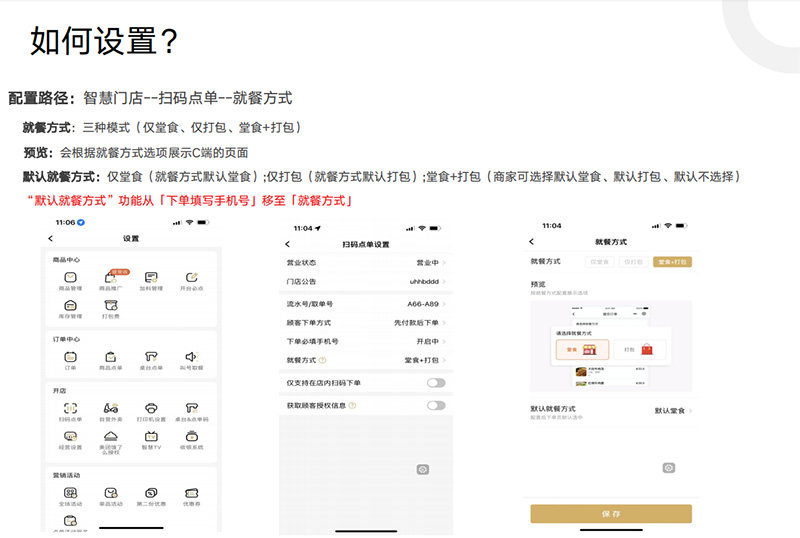Tap the 打包 option in the preview

coord(639,350)
